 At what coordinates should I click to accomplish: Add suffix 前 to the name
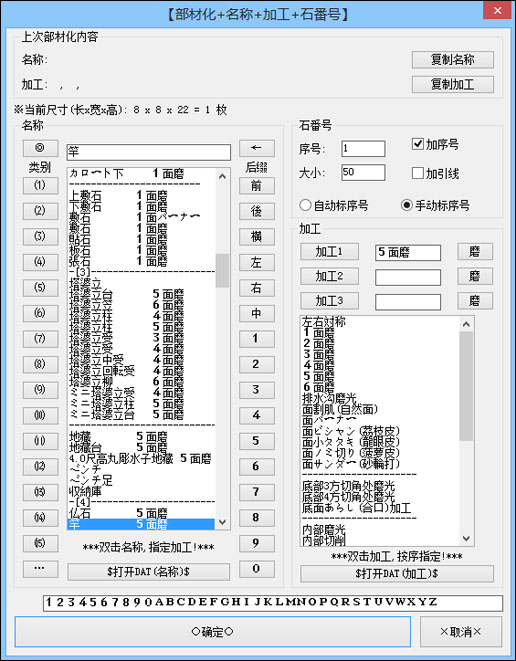tap(257, 186)
